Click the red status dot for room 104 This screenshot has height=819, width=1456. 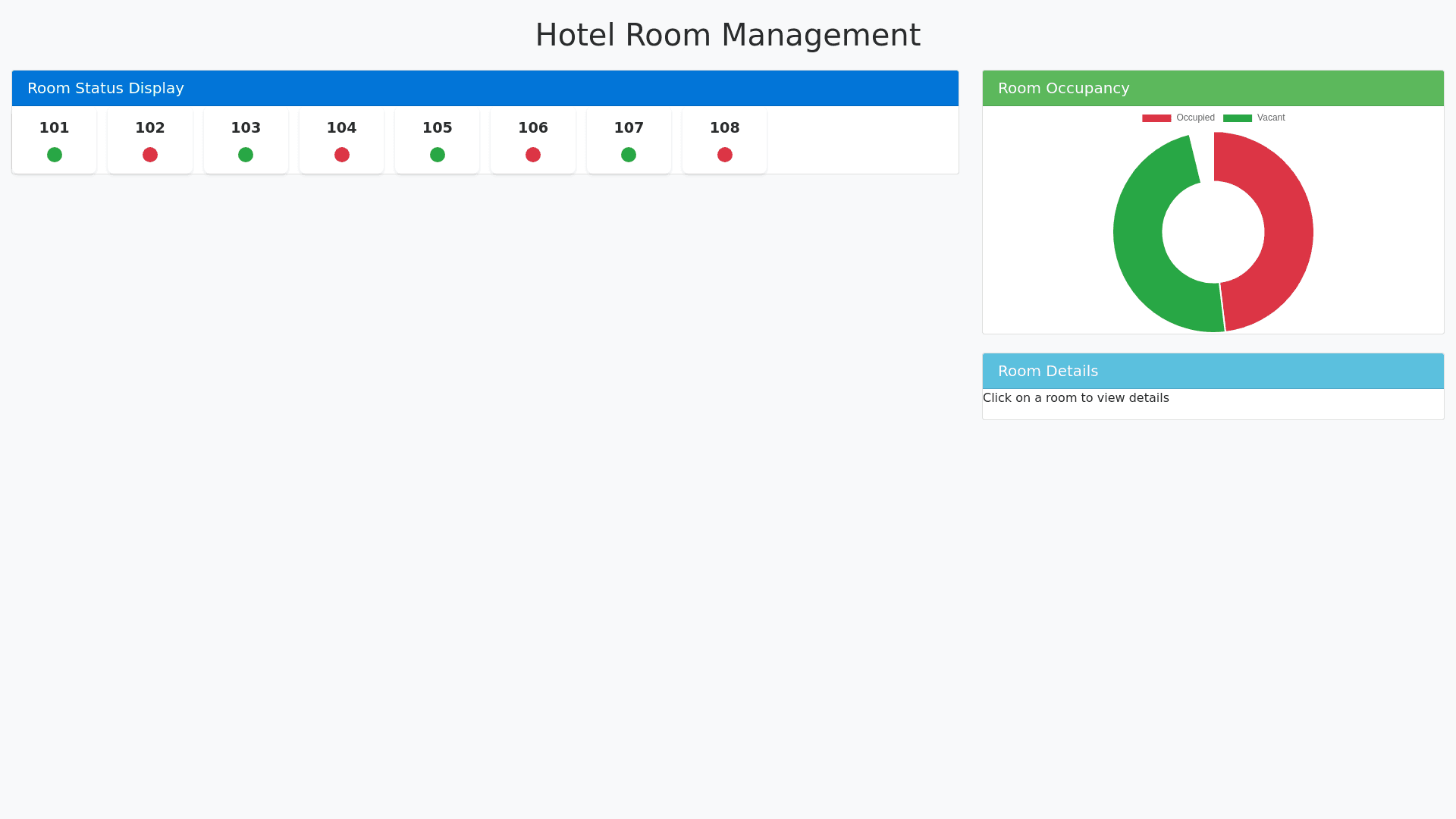[x=341, y=154]
